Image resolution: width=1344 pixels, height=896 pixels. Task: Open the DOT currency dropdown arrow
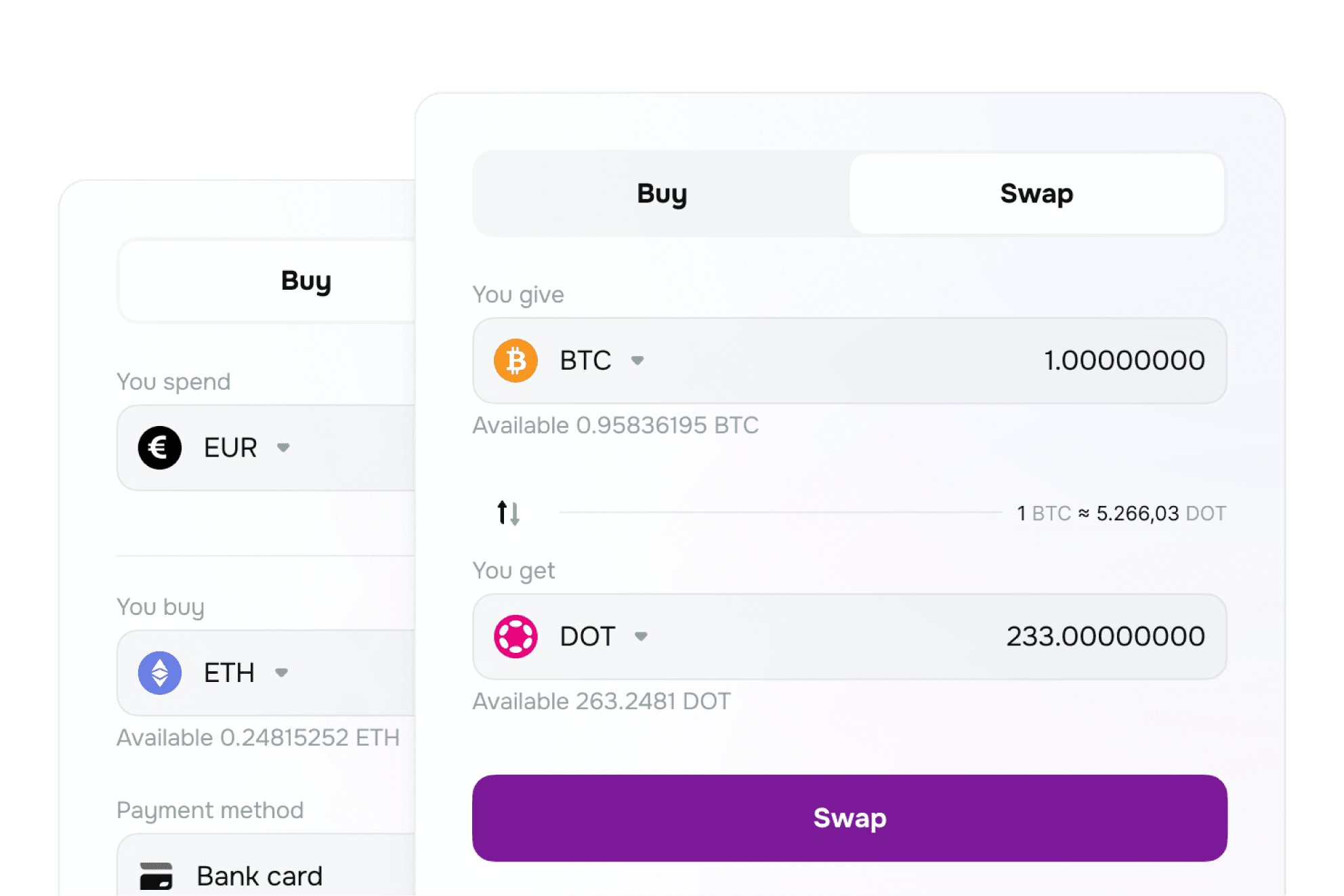click(641, 637)
